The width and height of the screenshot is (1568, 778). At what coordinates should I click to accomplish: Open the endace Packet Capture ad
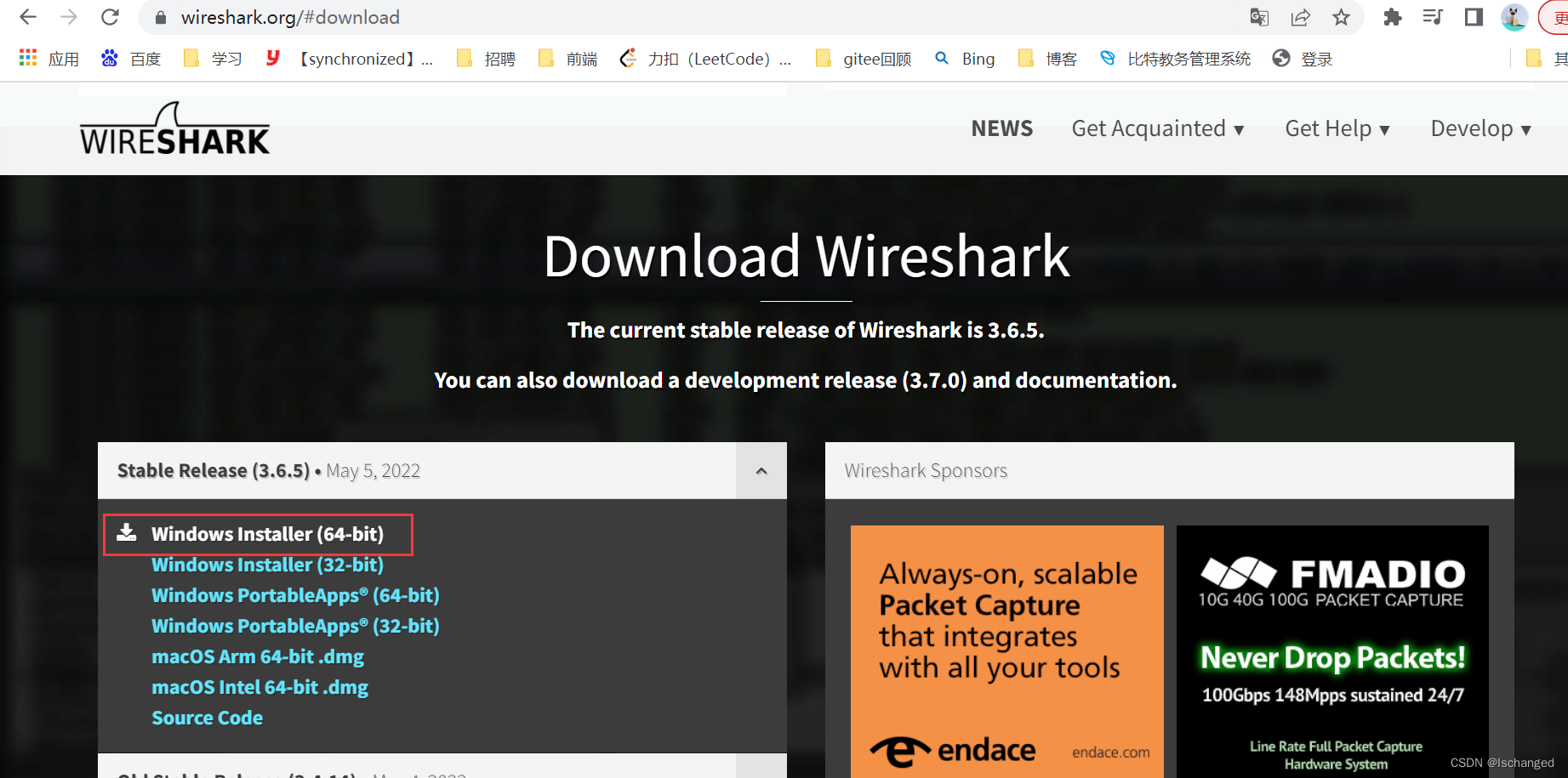click(x=1007, y=651)
